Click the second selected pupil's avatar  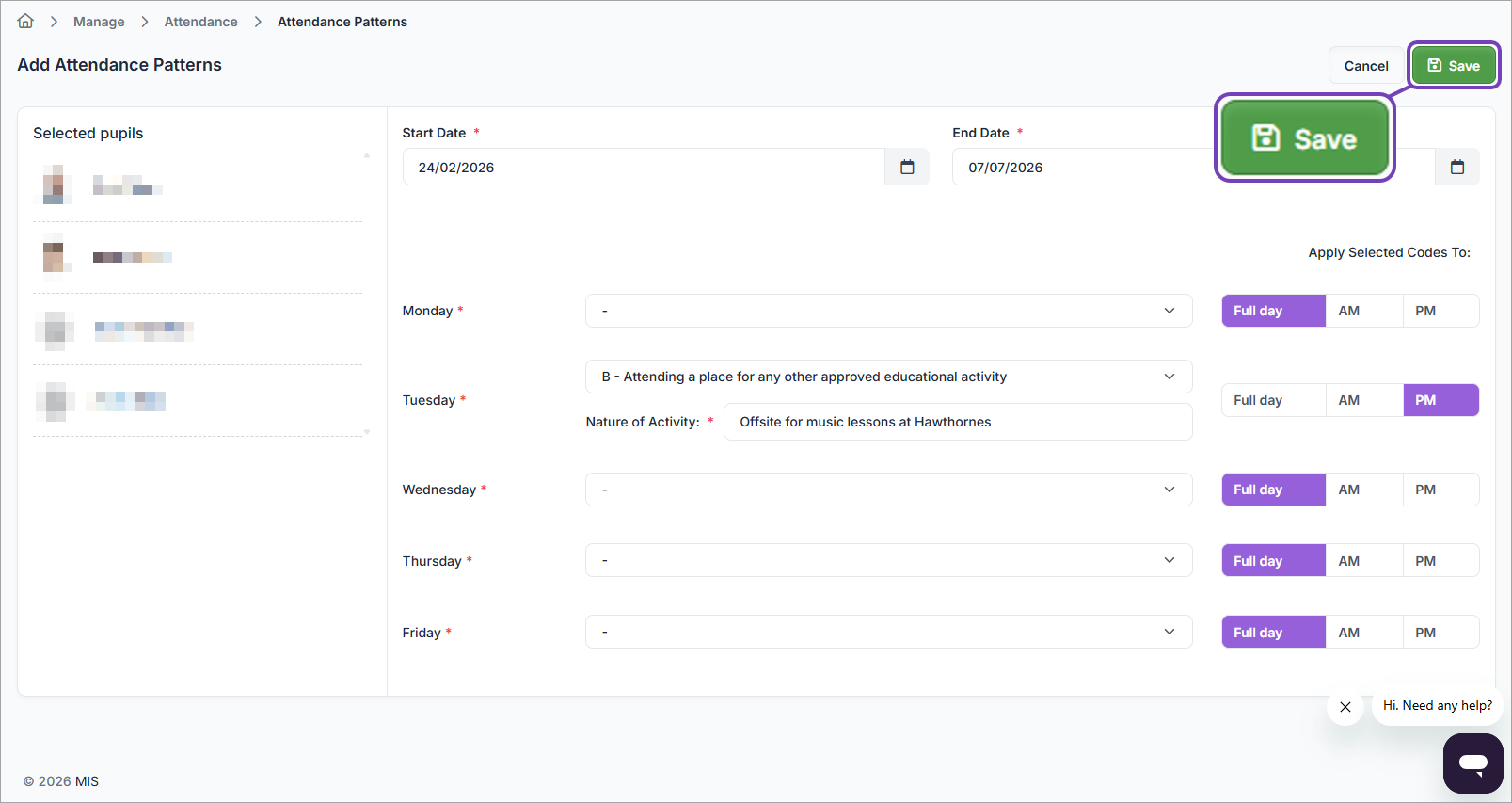click(55, 256)
